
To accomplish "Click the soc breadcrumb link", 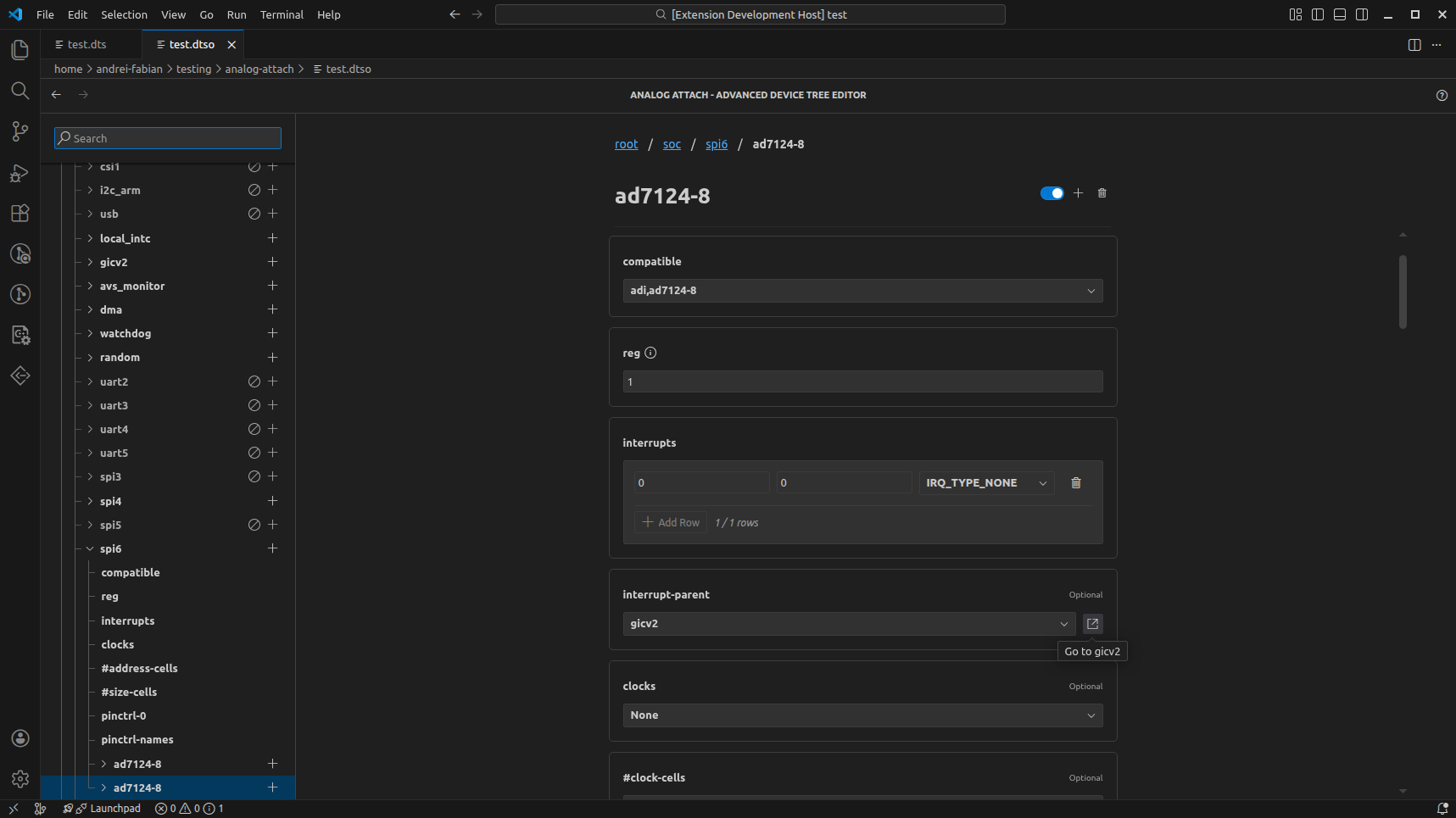I will click(x=672, y=144).
